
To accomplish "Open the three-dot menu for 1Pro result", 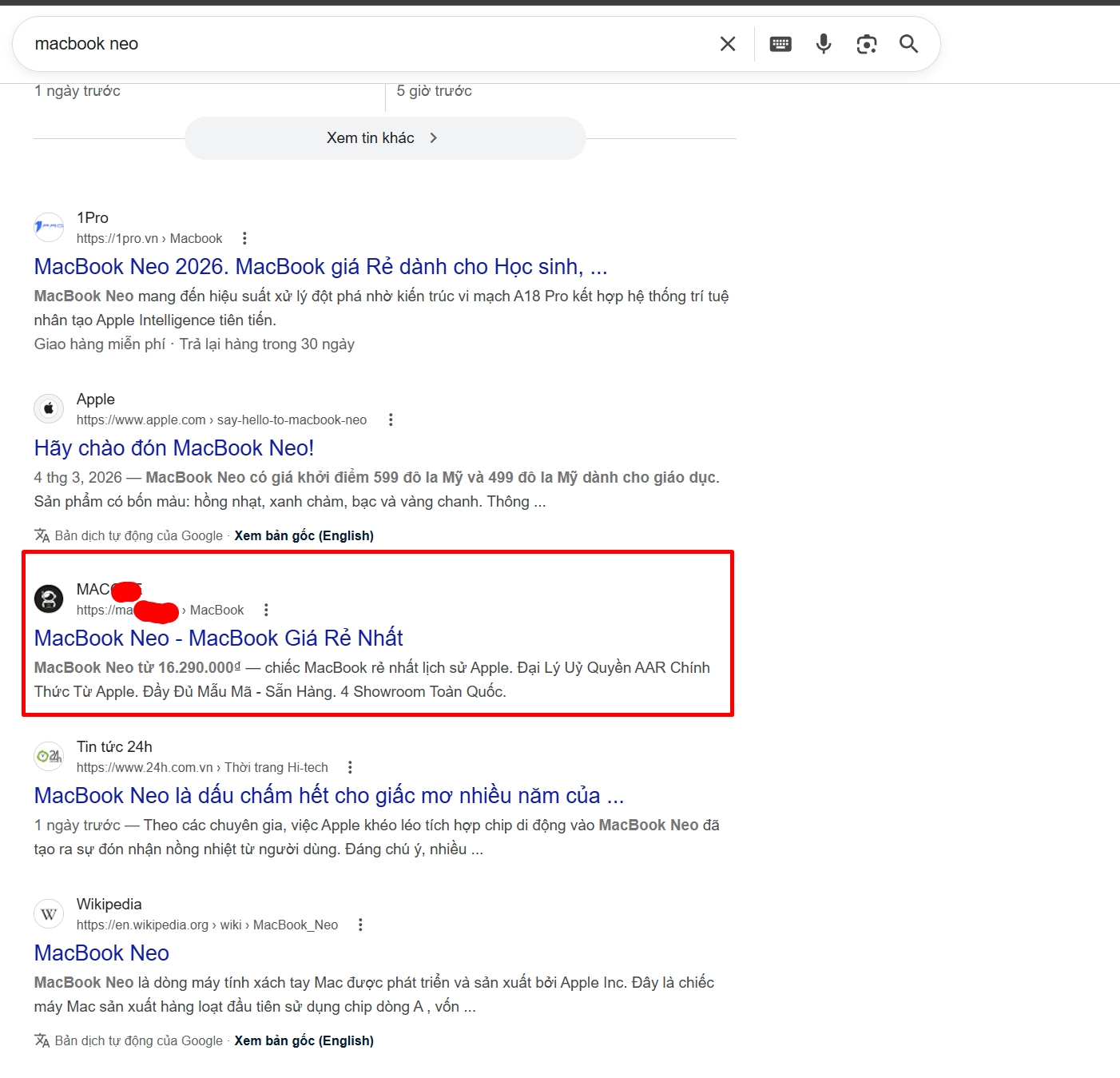I will pyautogui.click(x=244, y=238).
